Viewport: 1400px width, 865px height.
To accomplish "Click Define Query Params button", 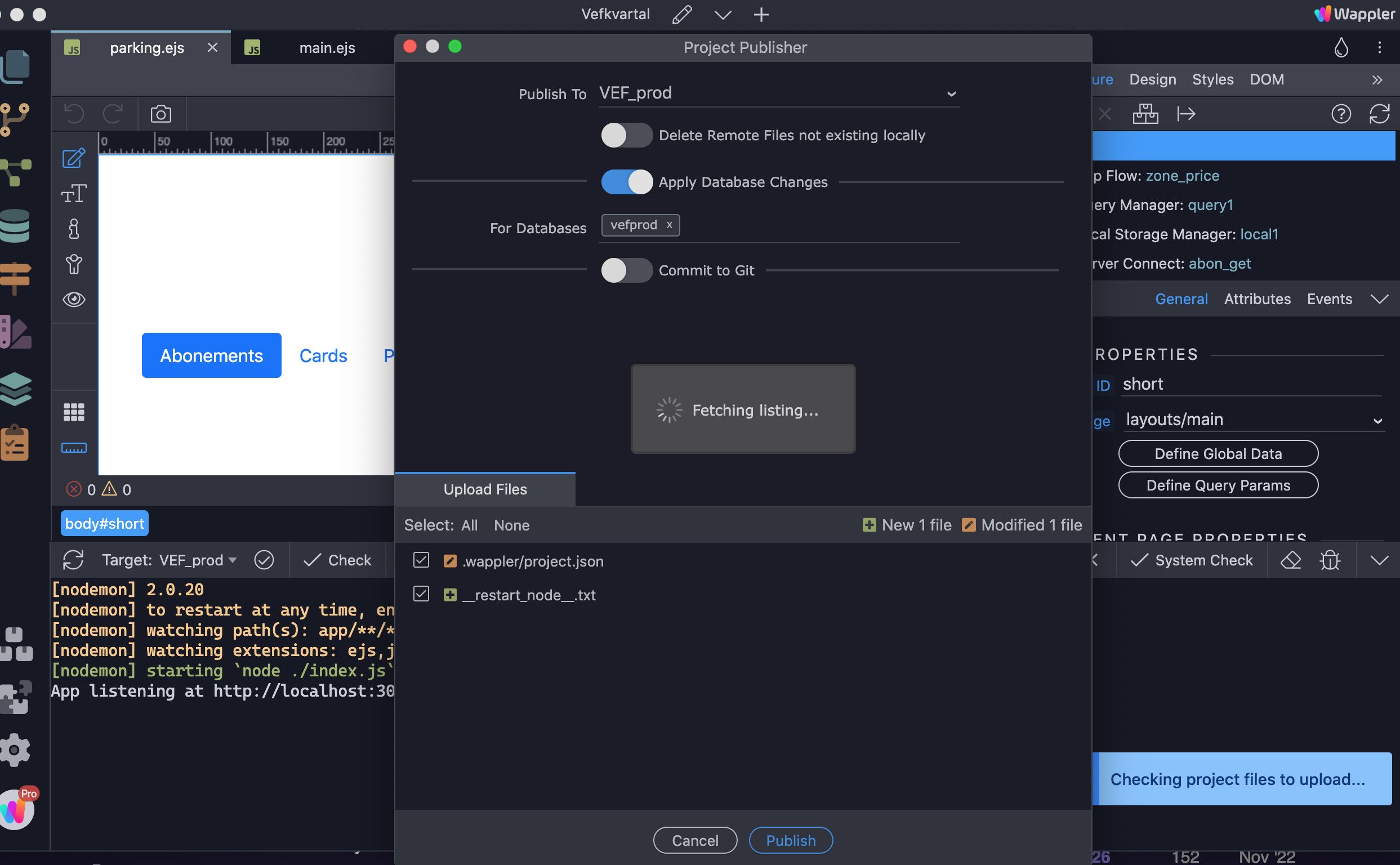I will (x=1218, y=485).
